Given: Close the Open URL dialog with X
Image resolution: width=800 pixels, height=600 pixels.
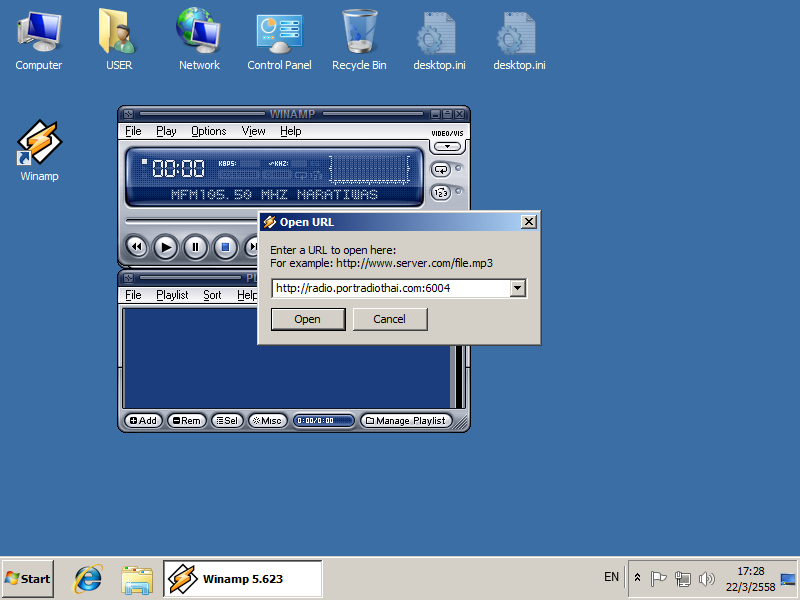Looking at the screenshot, I should (x=529, y=222).
